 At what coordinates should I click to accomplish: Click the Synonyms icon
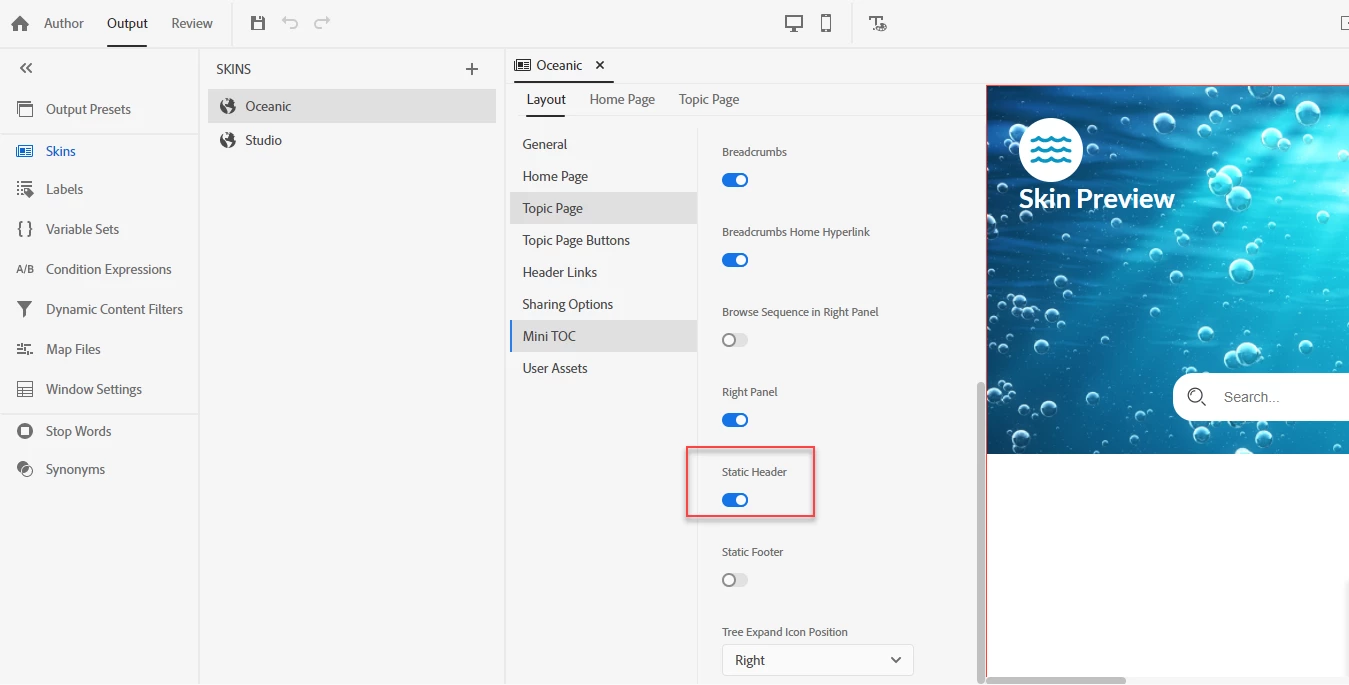click(26, 469)
